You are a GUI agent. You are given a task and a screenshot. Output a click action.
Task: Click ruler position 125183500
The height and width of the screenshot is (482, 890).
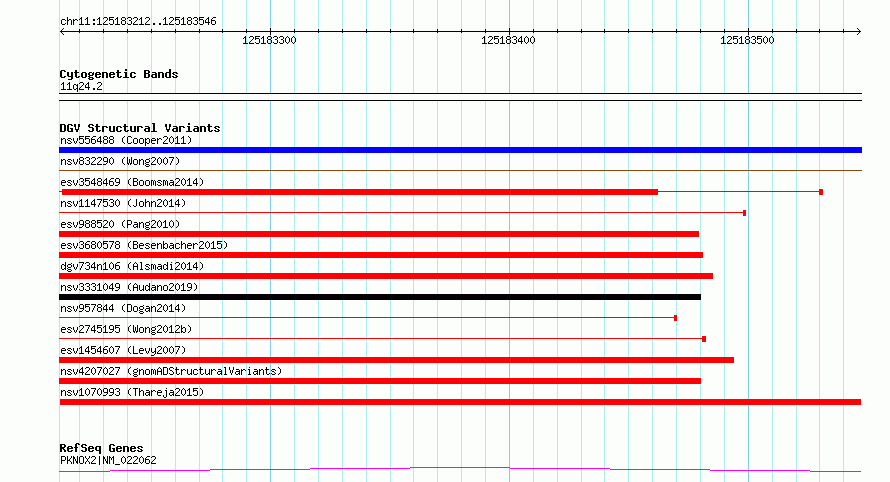tap(747, 40)
